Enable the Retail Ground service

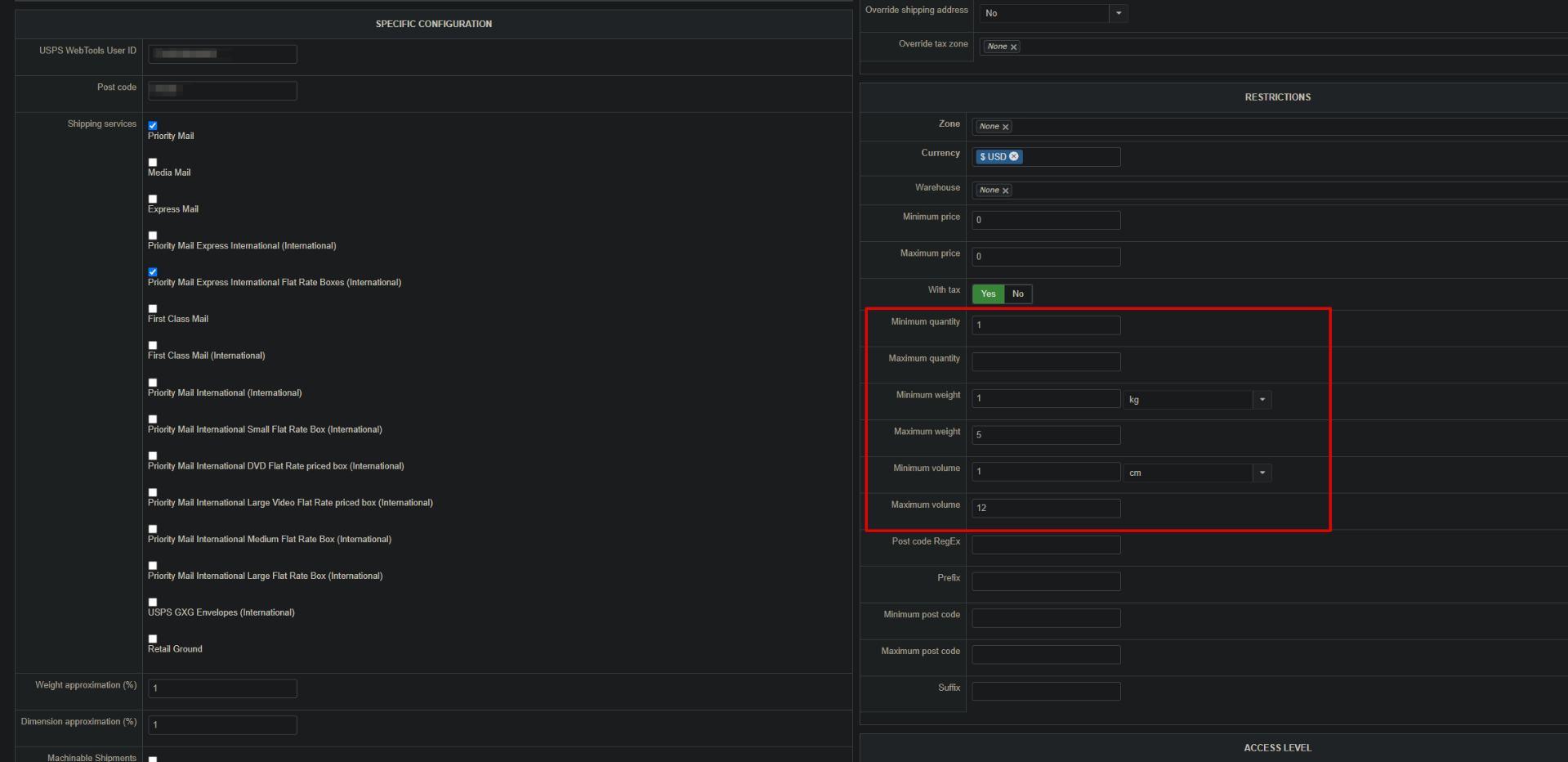153,639
